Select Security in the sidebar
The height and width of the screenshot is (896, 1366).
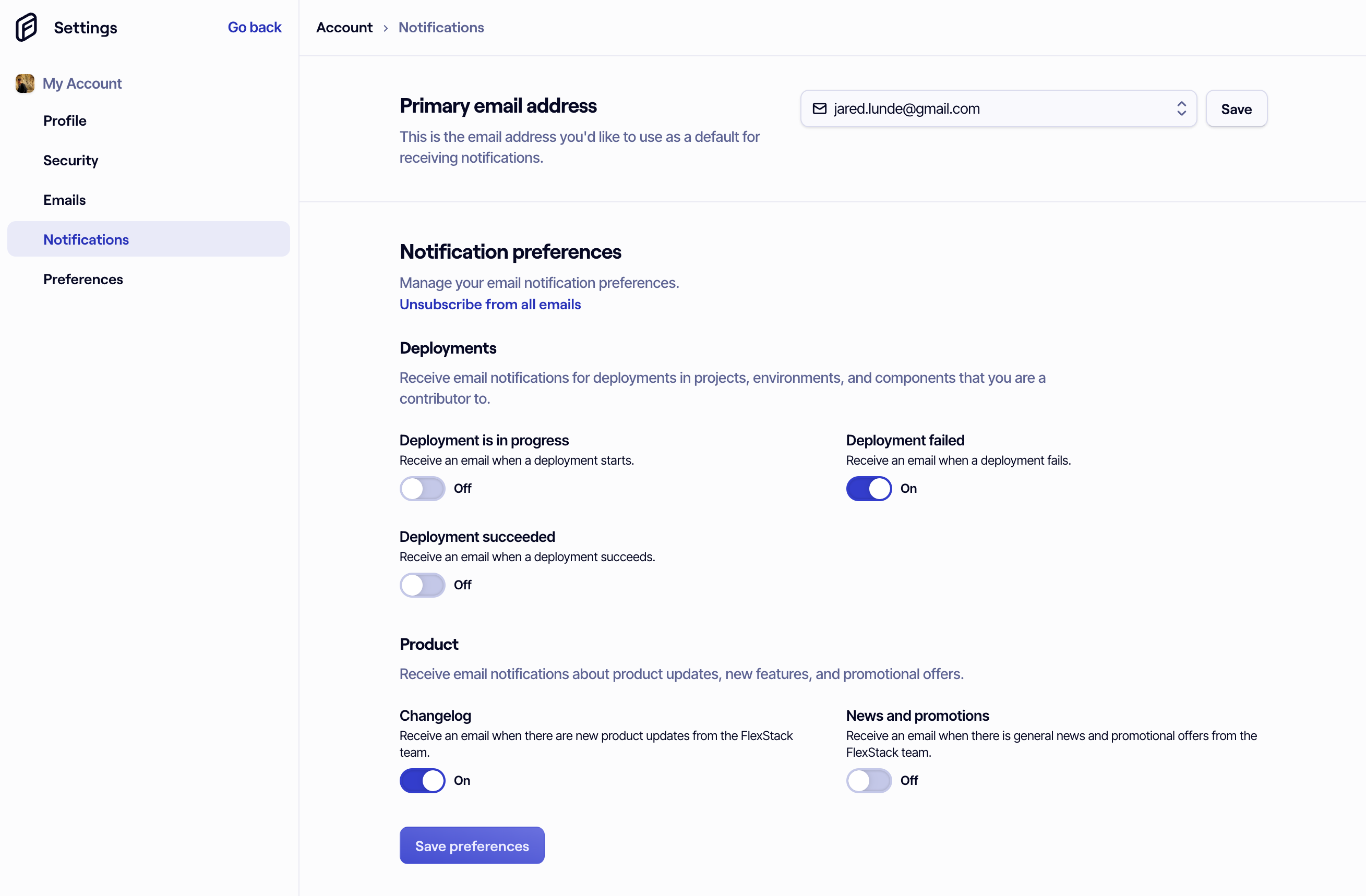[70, 160]
